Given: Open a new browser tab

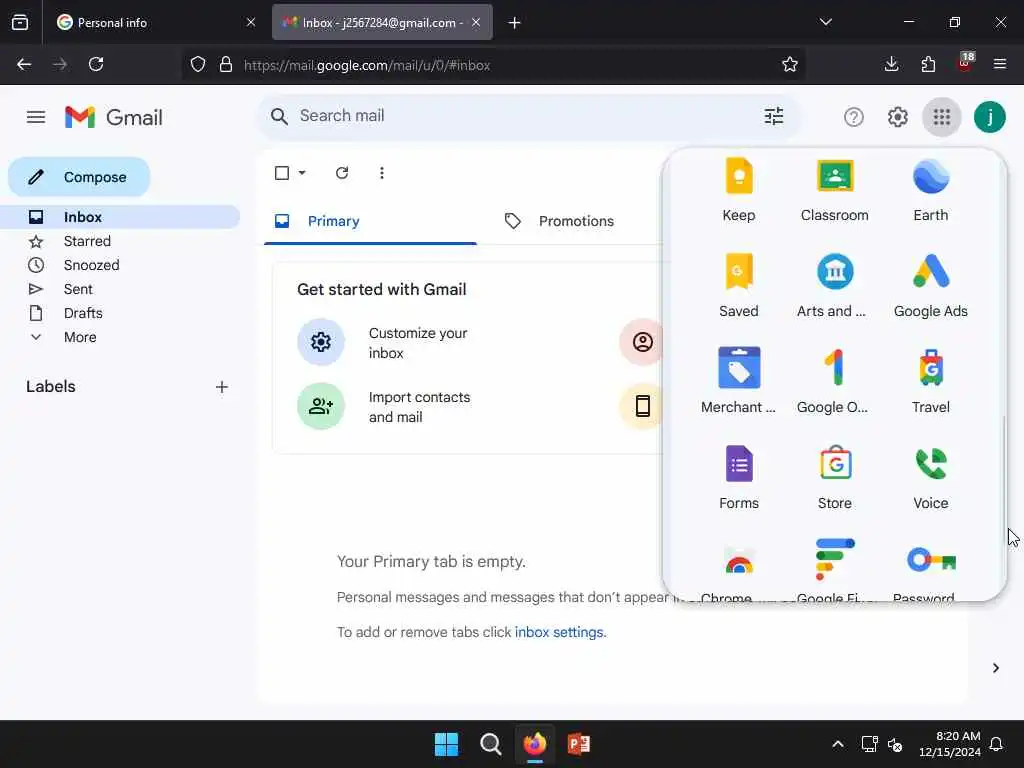Looking at the screenshot, I should (x=514, y=22).
